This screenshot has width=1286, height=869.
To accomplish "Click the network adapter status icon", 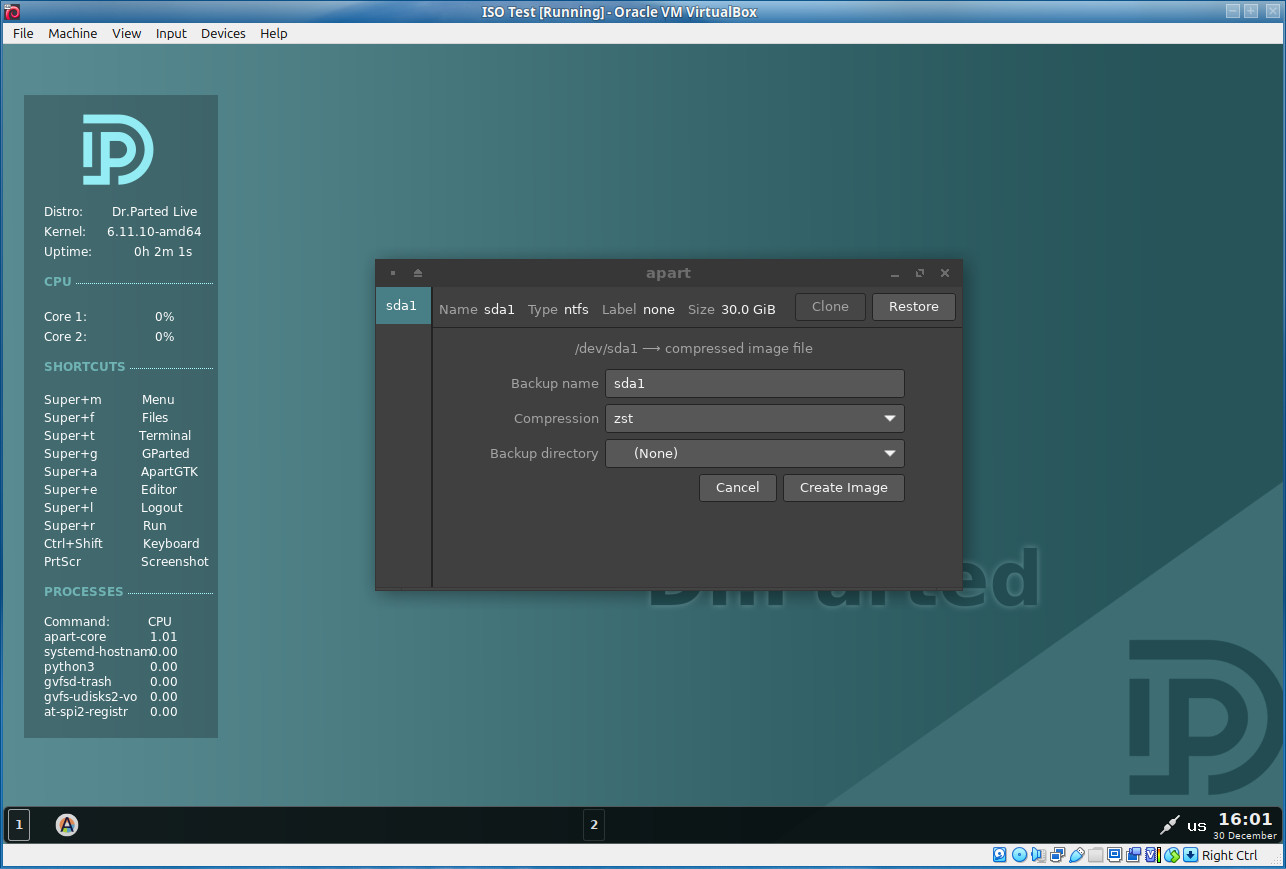I will pos(1057,855).
